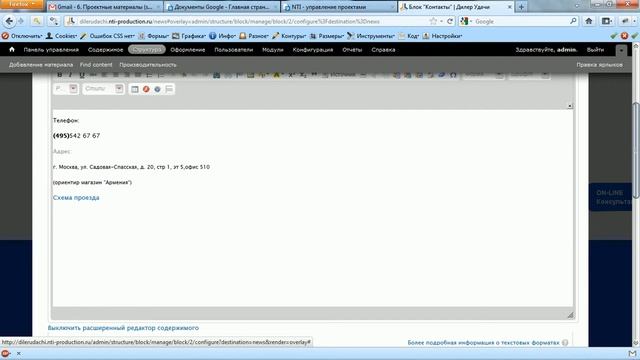Click the Find content shortcut link

tap(96, 65)
